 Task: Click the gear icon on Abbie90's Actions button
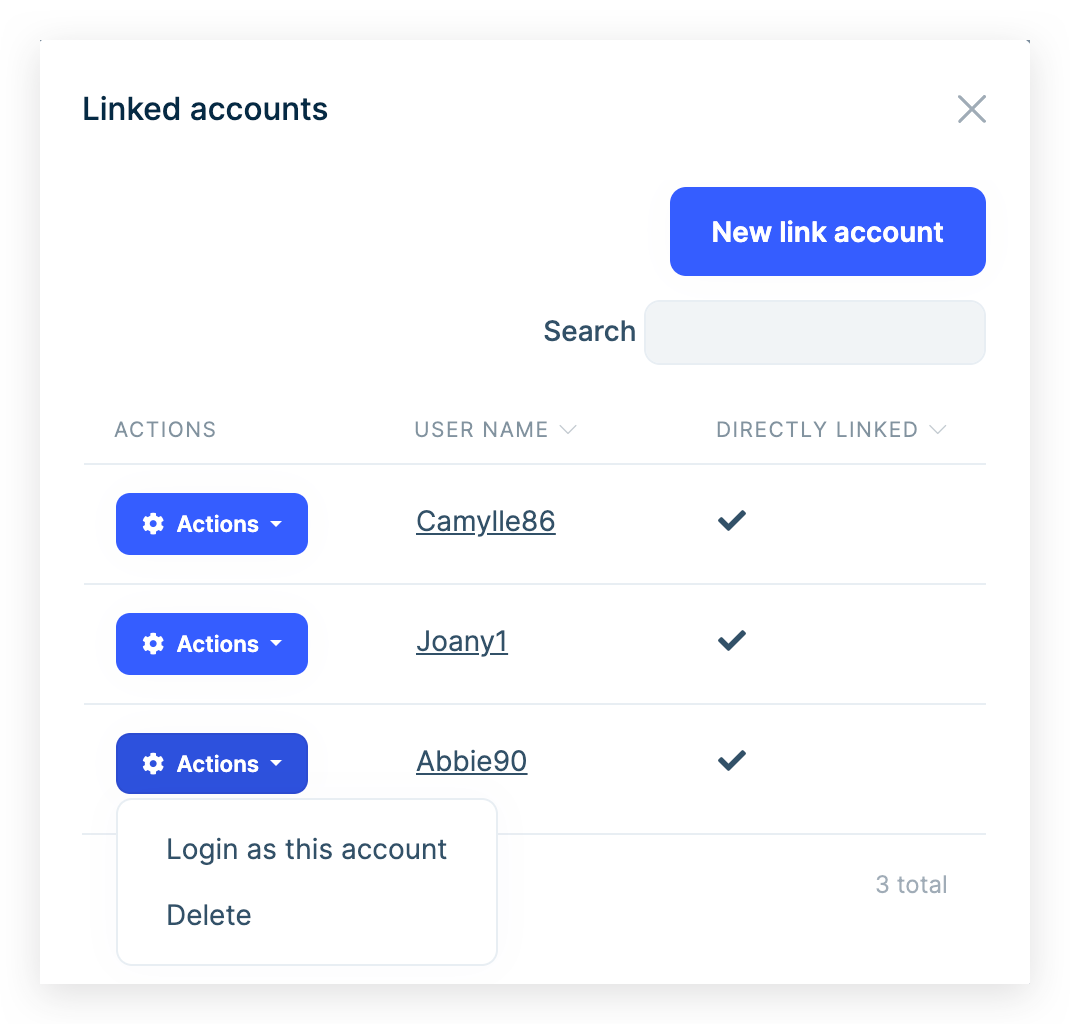[x=152, y=763]
